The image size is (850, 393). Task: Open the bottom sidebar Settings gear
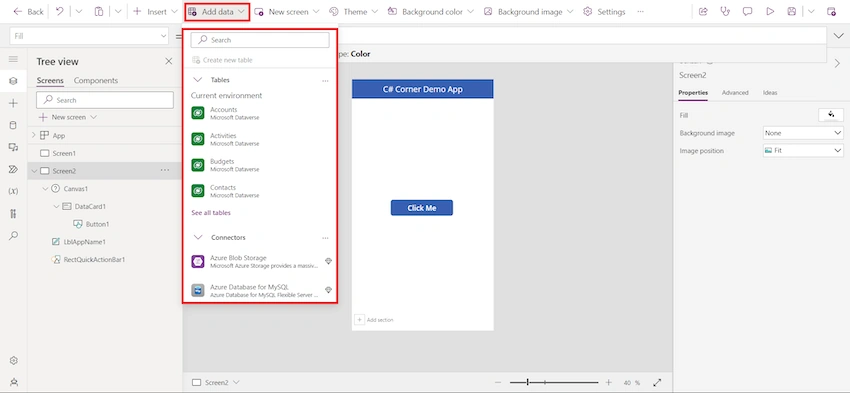point(14,360)
